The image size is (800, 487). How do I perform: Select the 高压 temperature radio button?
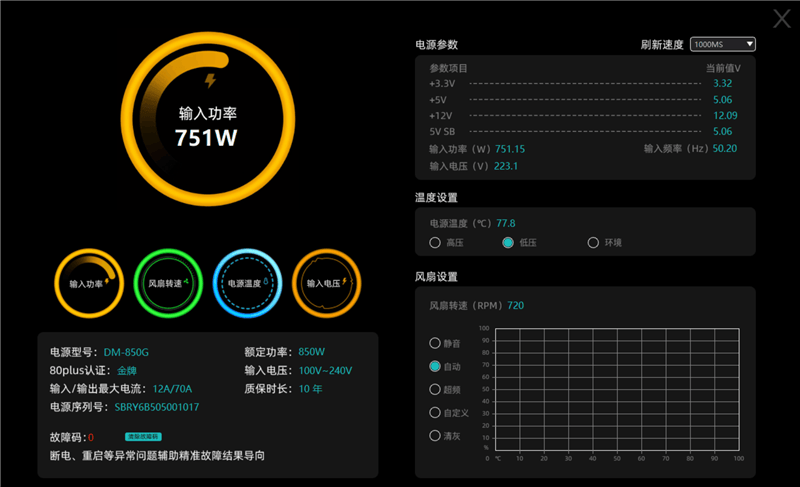[x=435, y=243]
